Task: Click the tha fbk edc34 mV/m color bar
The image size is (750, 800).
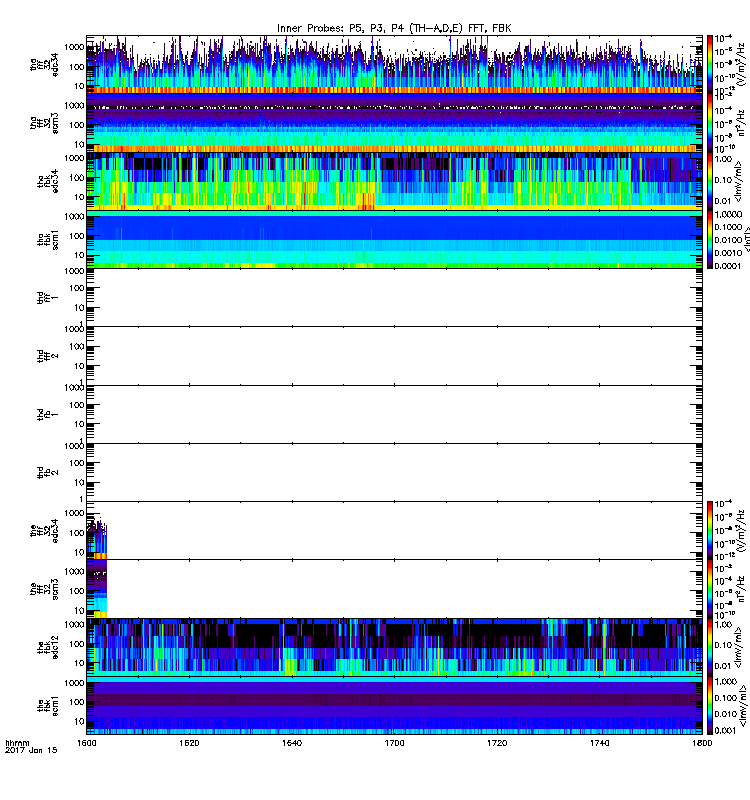Action: tap(709, 181)
